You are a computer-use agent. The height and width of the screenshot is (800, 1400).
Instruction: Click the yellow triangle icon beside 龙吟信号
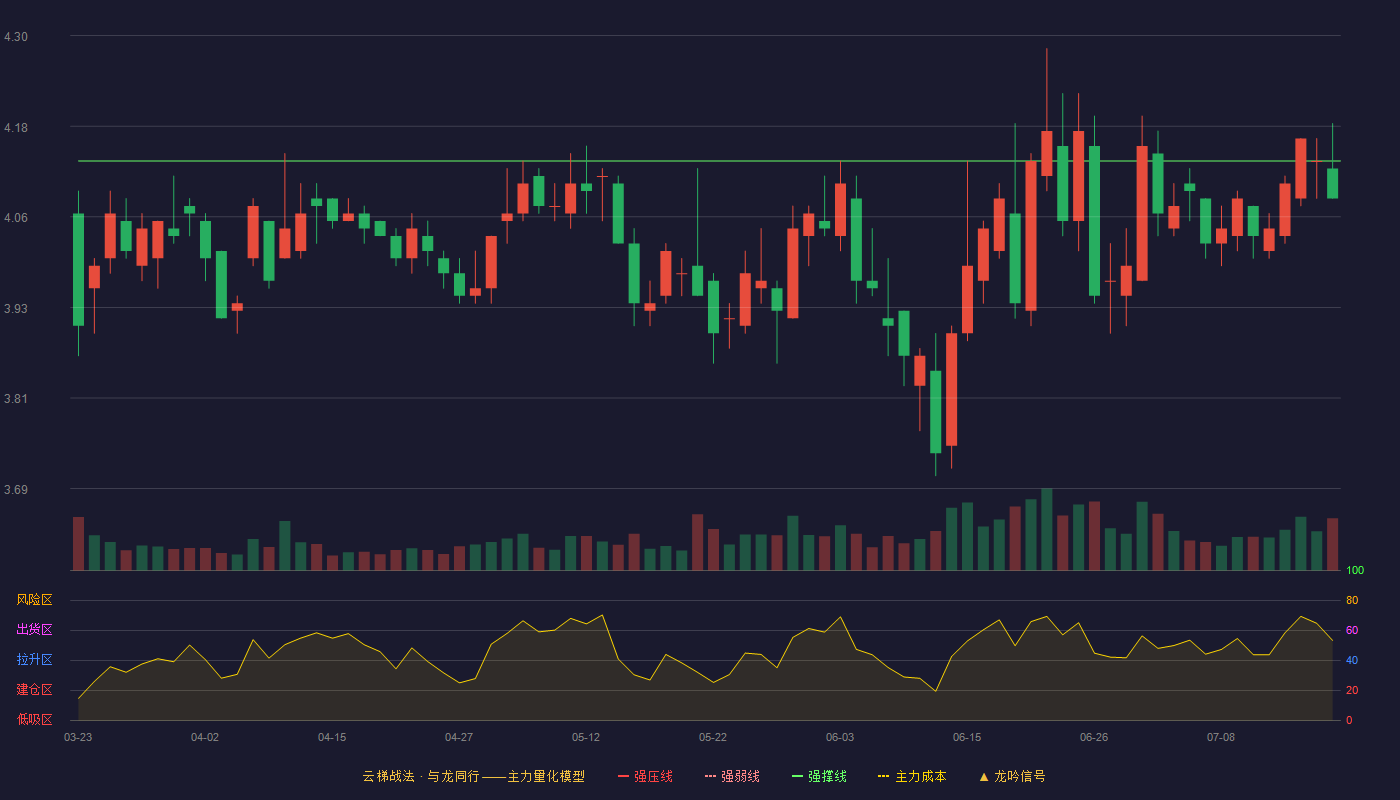pos(984,776)
